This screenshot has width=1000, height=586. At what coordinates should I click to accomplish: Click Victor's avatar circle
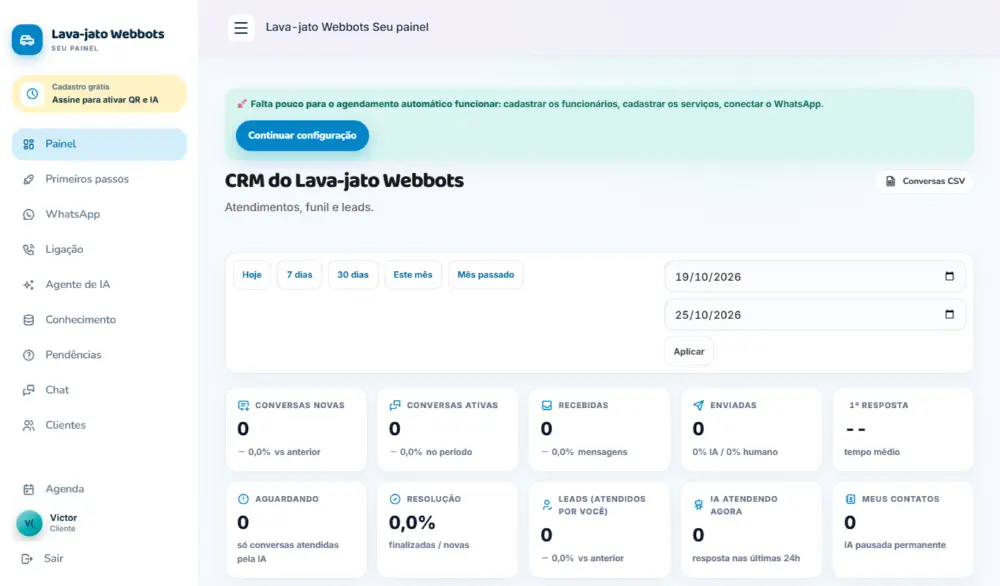coord(29,523)
